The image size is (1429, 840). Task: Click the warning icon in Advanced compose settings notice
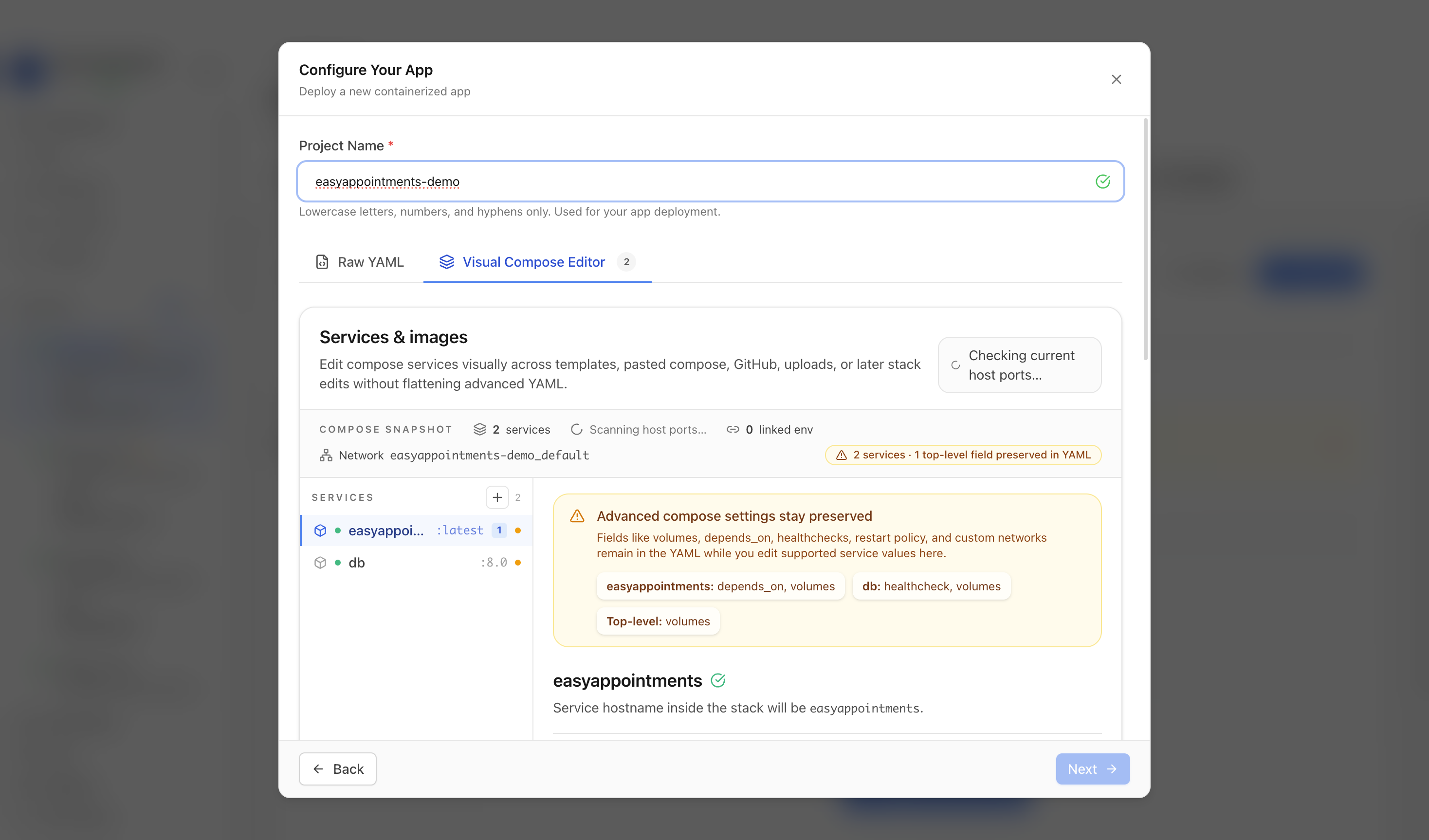pos(577,516)
